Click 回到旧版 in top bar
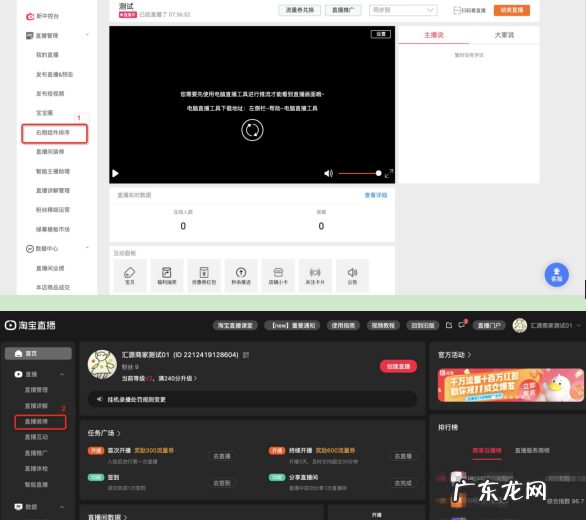586x520 pixels. tap(423, 326)
